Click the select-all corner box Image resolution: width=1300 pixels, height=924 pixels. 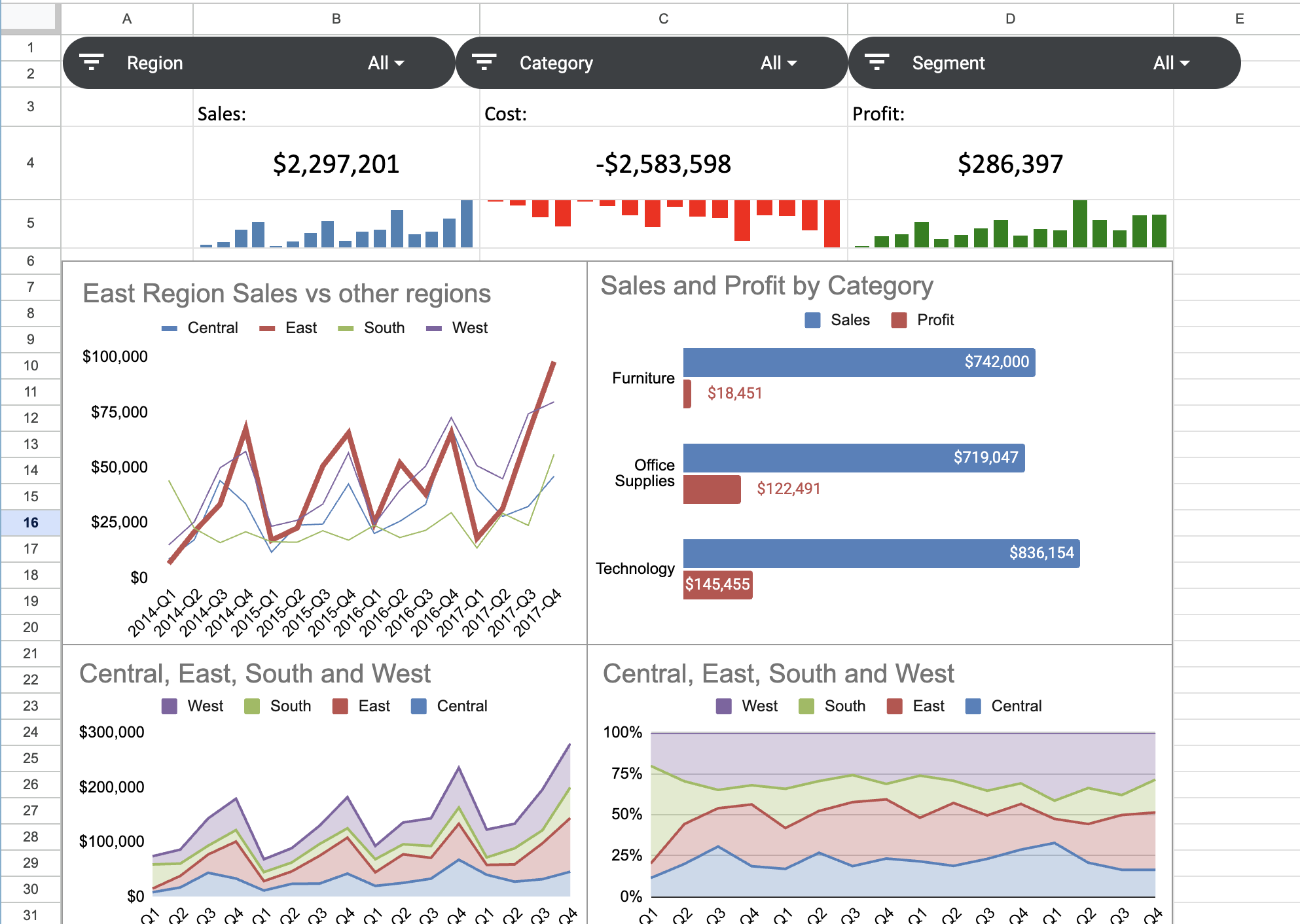(x=27, y=16)
